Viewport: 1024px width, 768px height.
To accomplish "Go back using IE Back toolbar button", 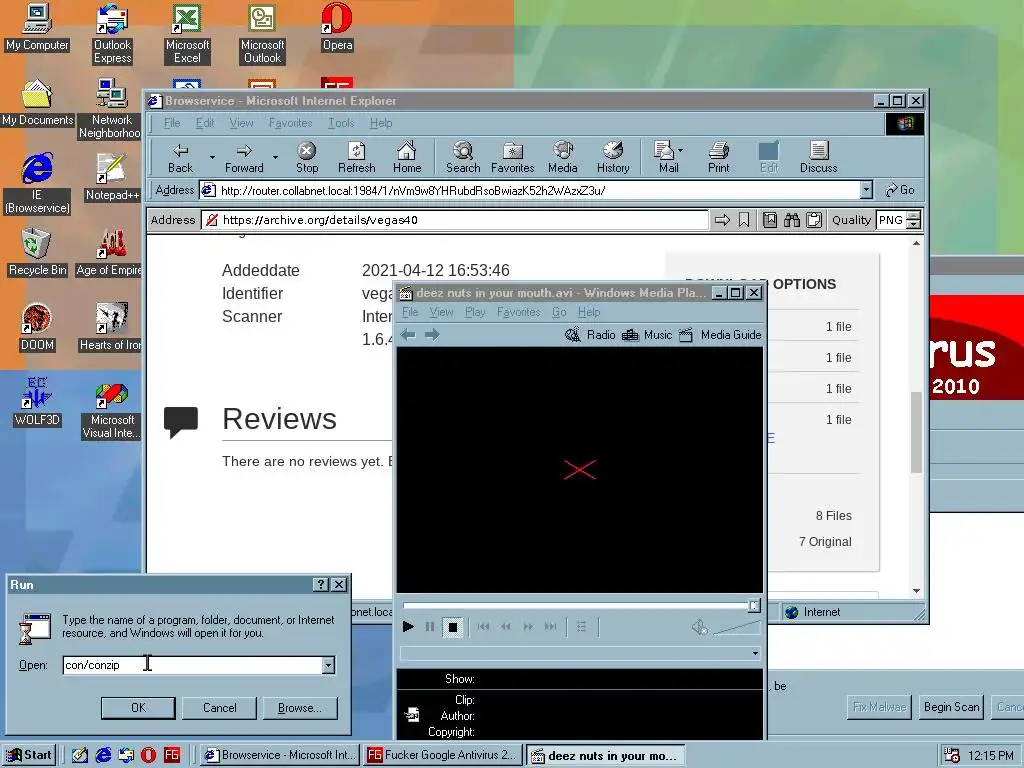I will [x=181, y=158].
